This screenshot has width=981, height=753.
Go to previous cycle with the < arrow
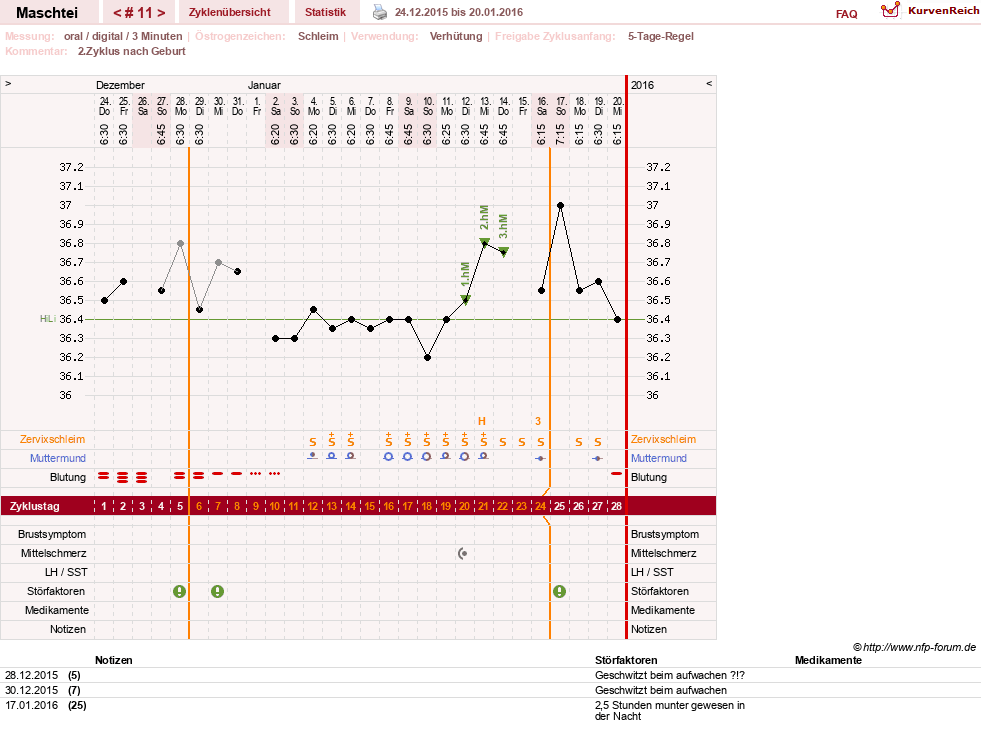[117, 13]
